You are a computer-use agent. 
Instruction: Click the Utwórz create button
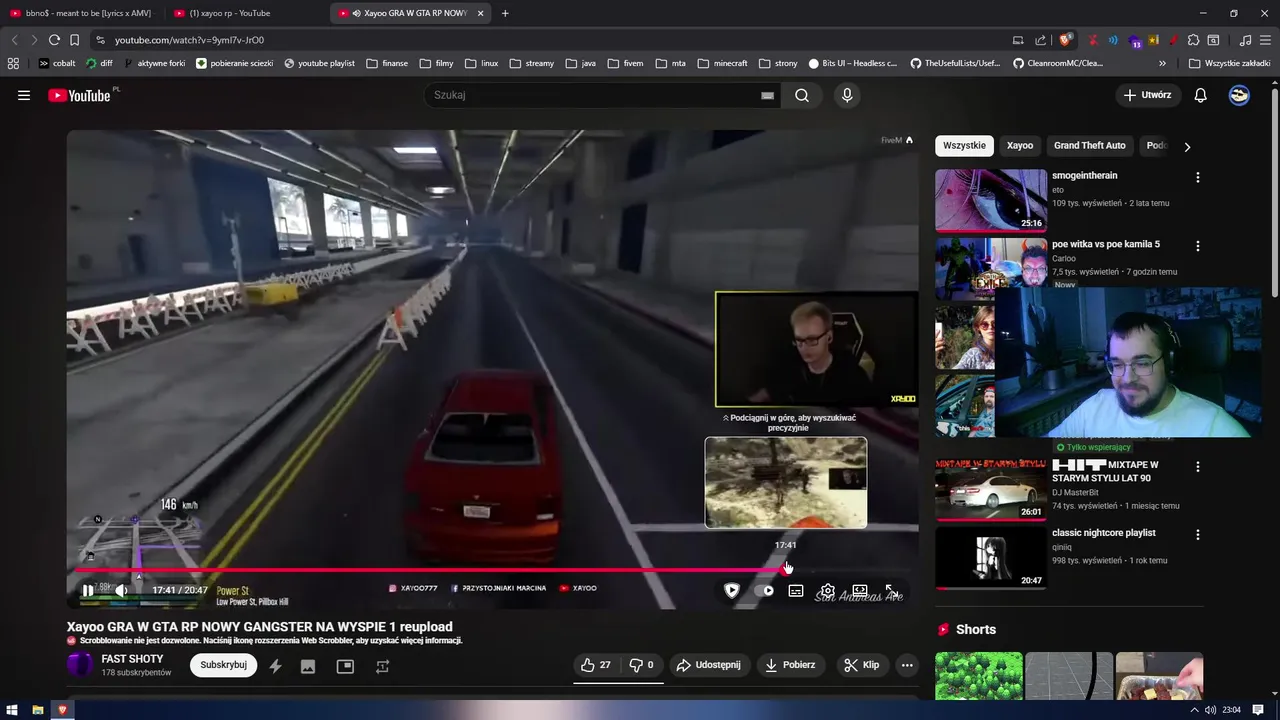[x=1148, y=95]
